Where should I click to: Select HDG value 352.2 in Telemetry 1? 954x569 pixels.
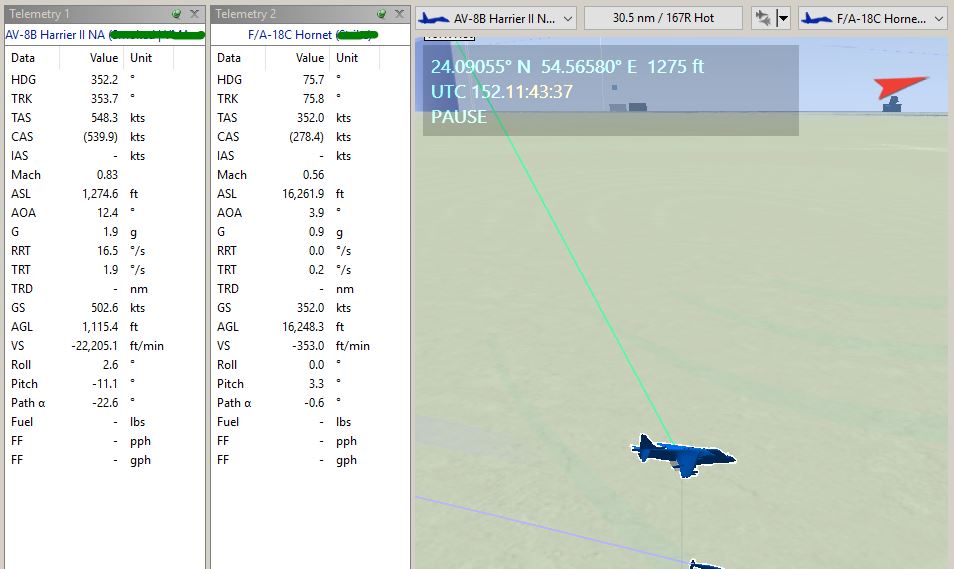click(x=105, y=80)
